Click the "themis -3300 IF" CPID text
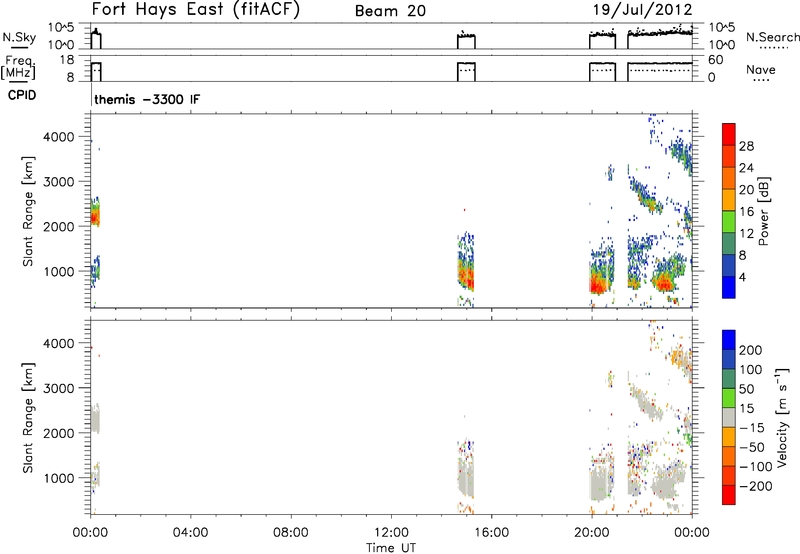The image size is (800, 554). pyautogui.click(x=147, y=99)
